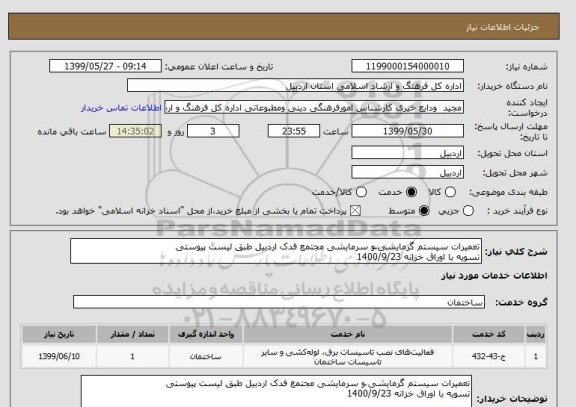Click the شماره نیاز field 1199000154000010
This screenshot has height=407, width=576.
pos(407,66)
